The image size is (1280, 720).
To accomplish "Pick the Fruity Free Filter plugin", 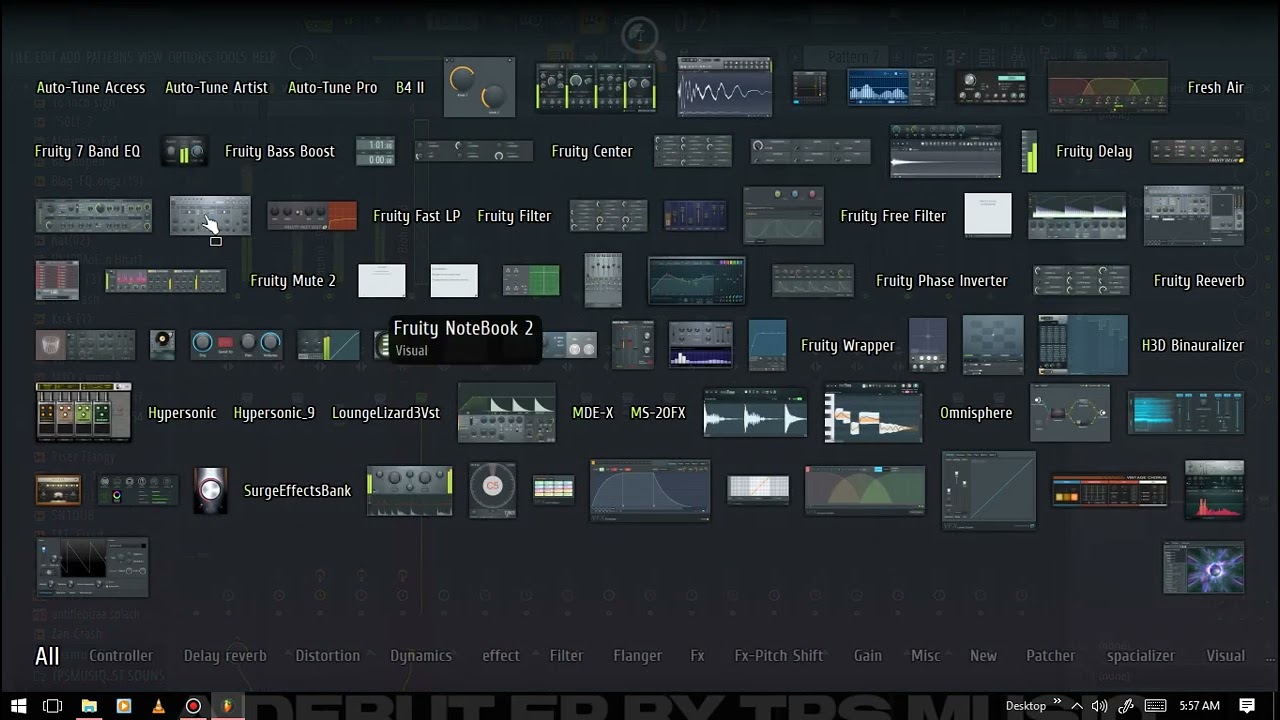I will (893, 216).
